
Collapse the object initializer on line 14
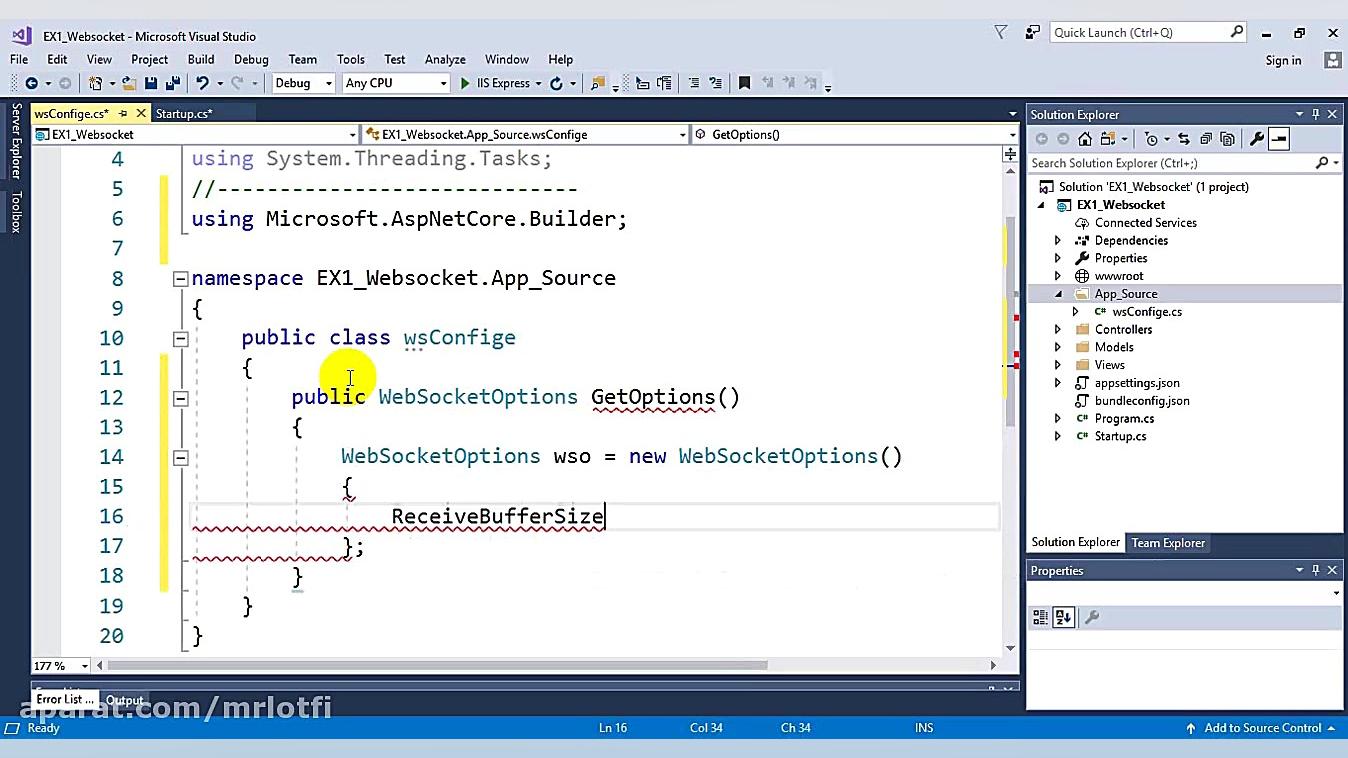point(180,458)
